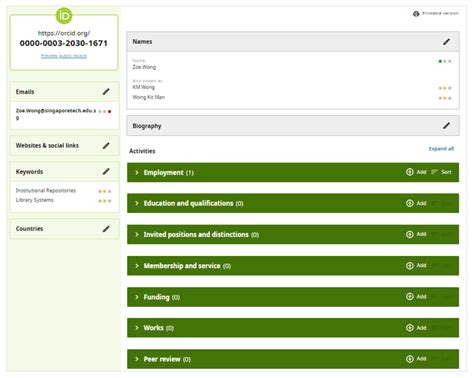Click the name Wong Kit Man
The width and height of the screenshot is (474, 378).
[149, 97]
